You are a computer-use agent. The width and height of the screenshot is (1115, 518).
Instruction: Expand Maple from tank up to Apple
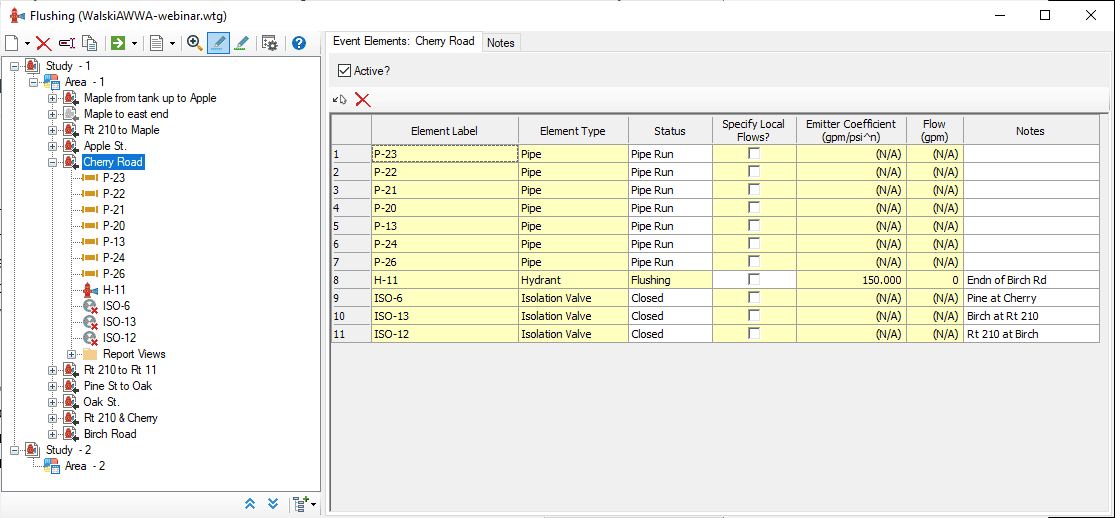pos(53,98)
